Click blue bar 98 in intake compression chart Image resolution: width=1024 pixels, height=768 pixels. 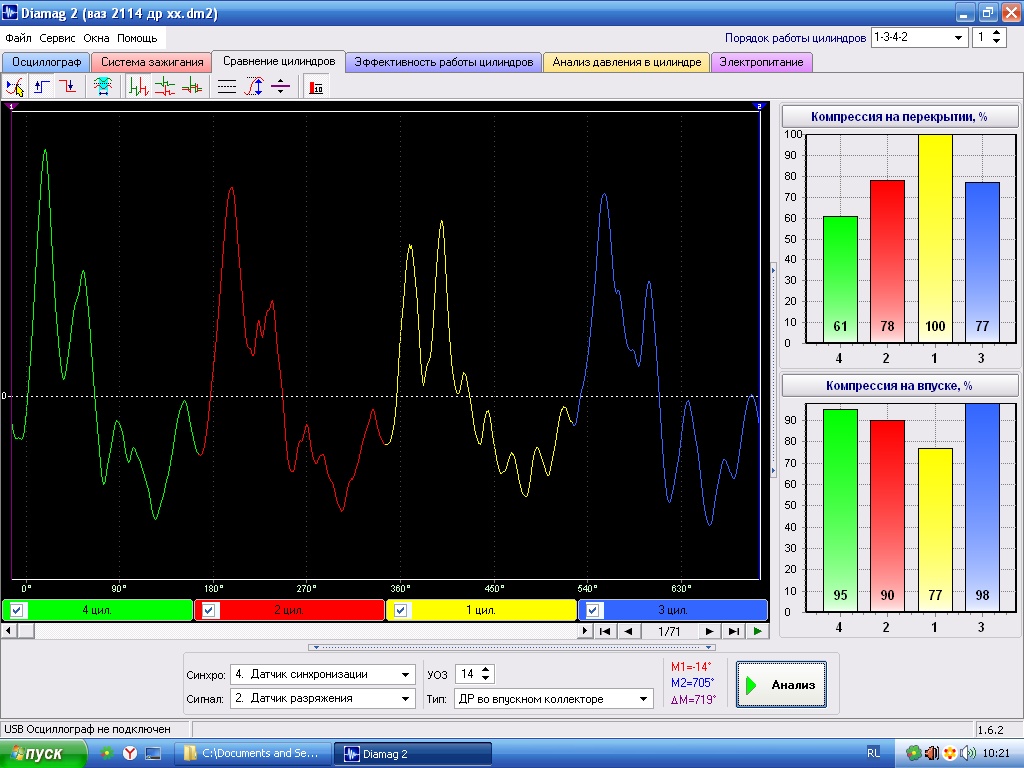tap(982, 507)
